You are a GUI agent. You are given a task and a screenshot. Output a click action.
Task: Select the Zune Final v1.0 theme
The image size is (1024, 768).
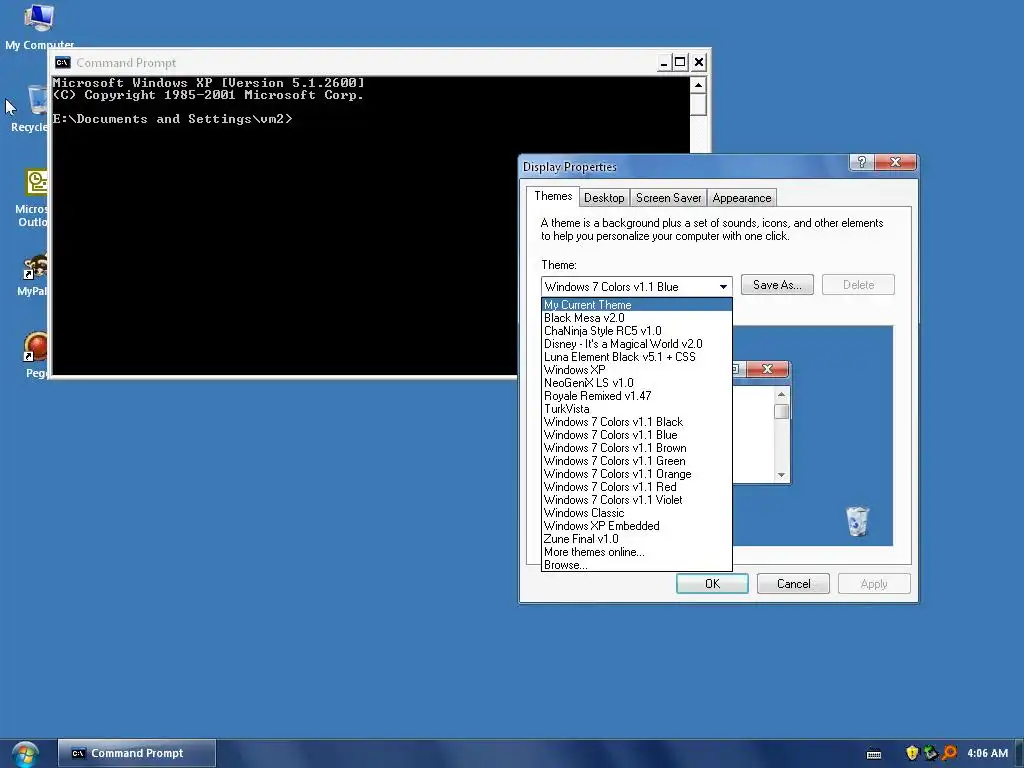pos(637,539)
